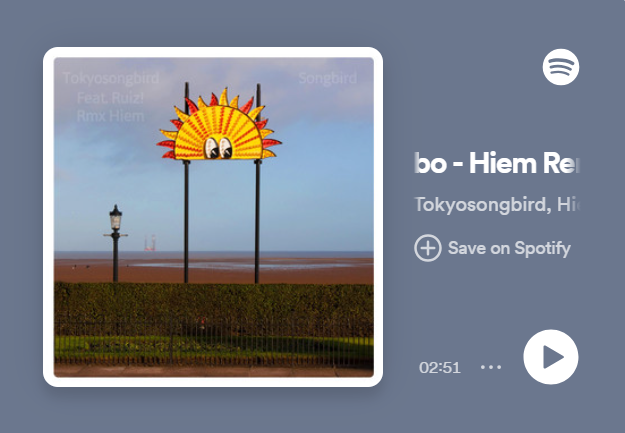Click the Songbird label on the cover

(x=328, y=78)
